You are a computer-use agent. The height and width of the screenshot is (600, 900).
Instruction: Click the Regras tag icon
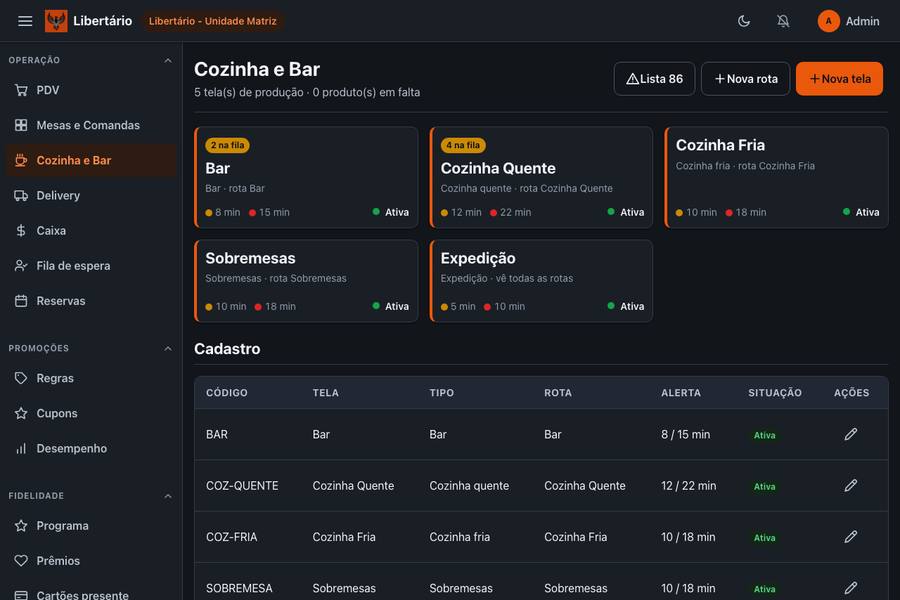coord(21,378)
